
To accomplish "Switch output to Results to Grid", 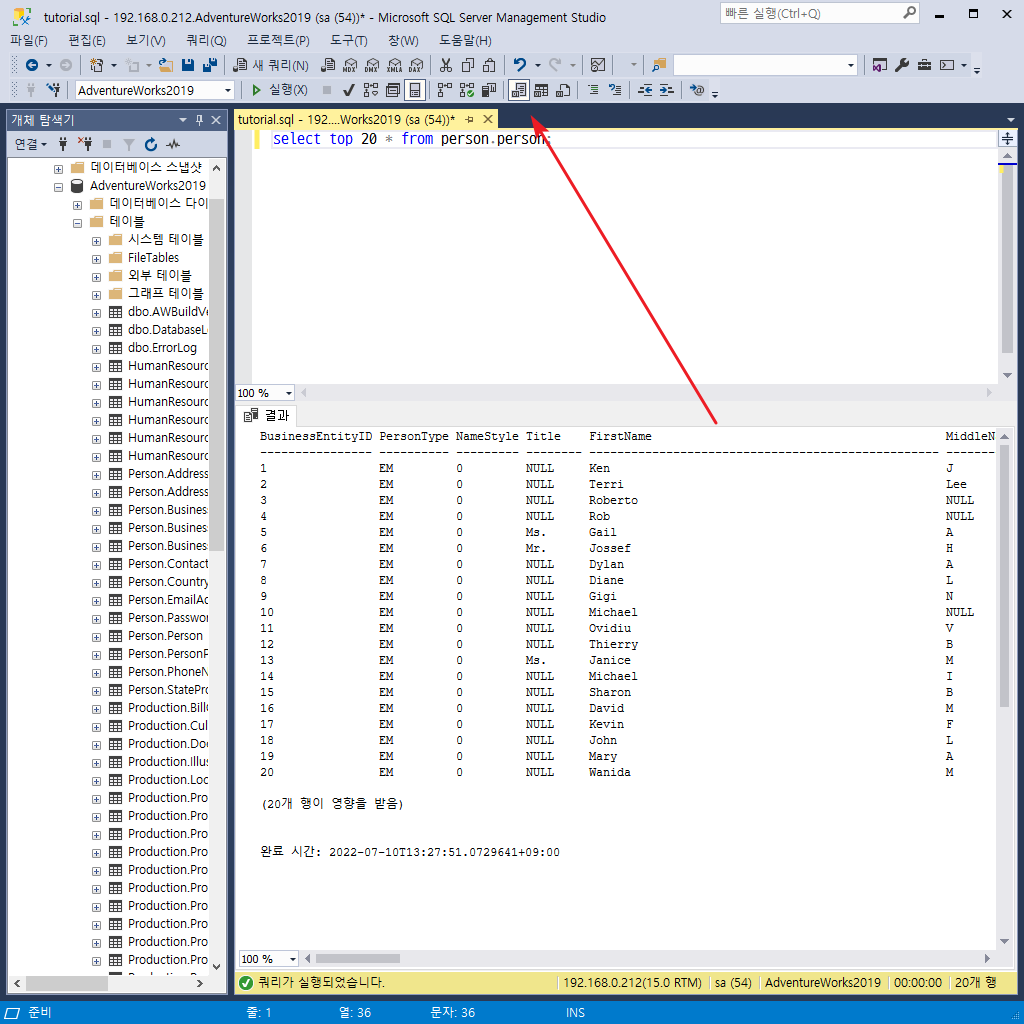I will click(x=541, y=90).
